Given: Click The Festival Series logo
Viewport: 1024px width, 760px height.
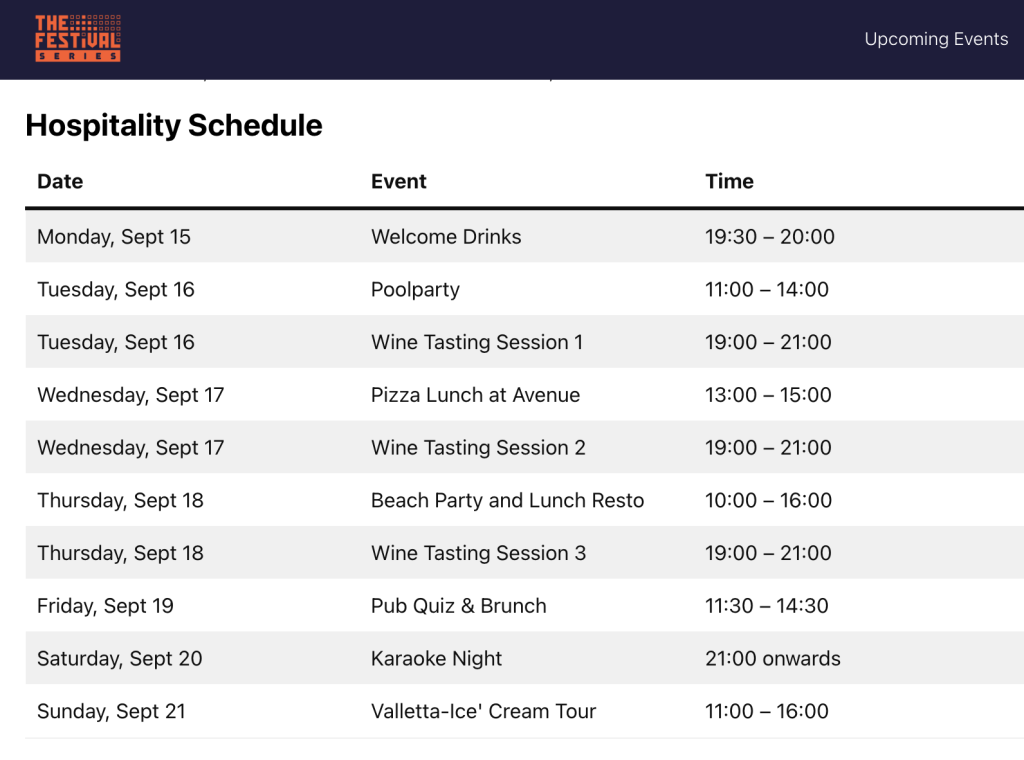Looking at the screenshot, I should (78, 39).
